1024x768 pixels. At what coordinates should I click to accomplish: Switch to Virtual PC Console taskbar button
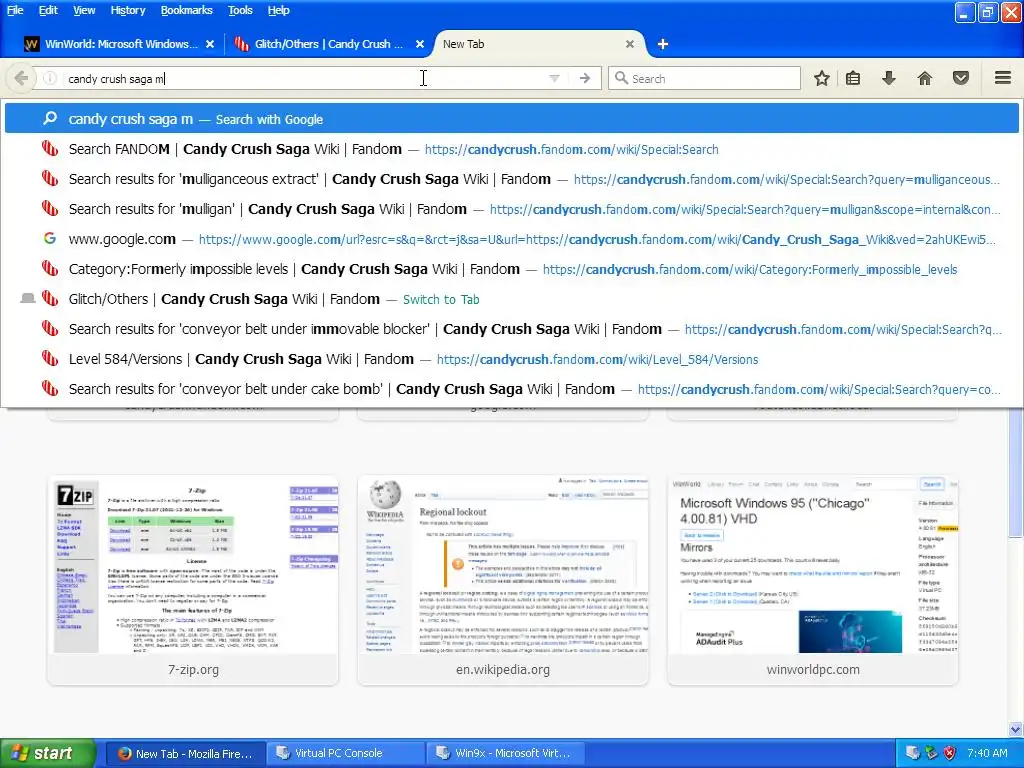pos(346,753)
